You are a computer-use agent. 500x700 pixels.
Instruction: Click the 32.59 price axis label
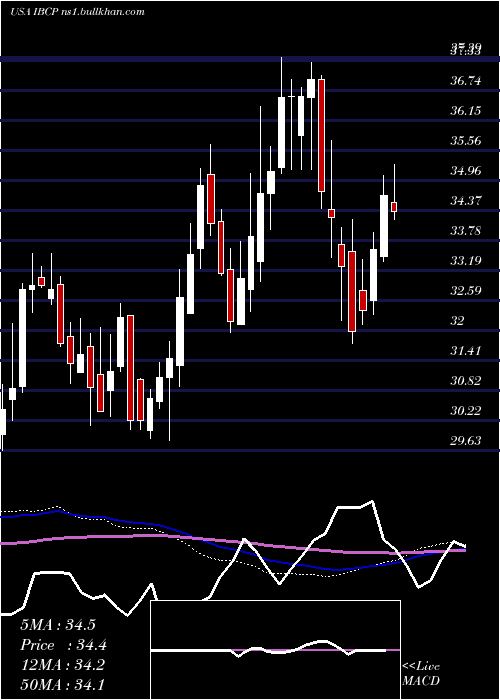[466, 291]
